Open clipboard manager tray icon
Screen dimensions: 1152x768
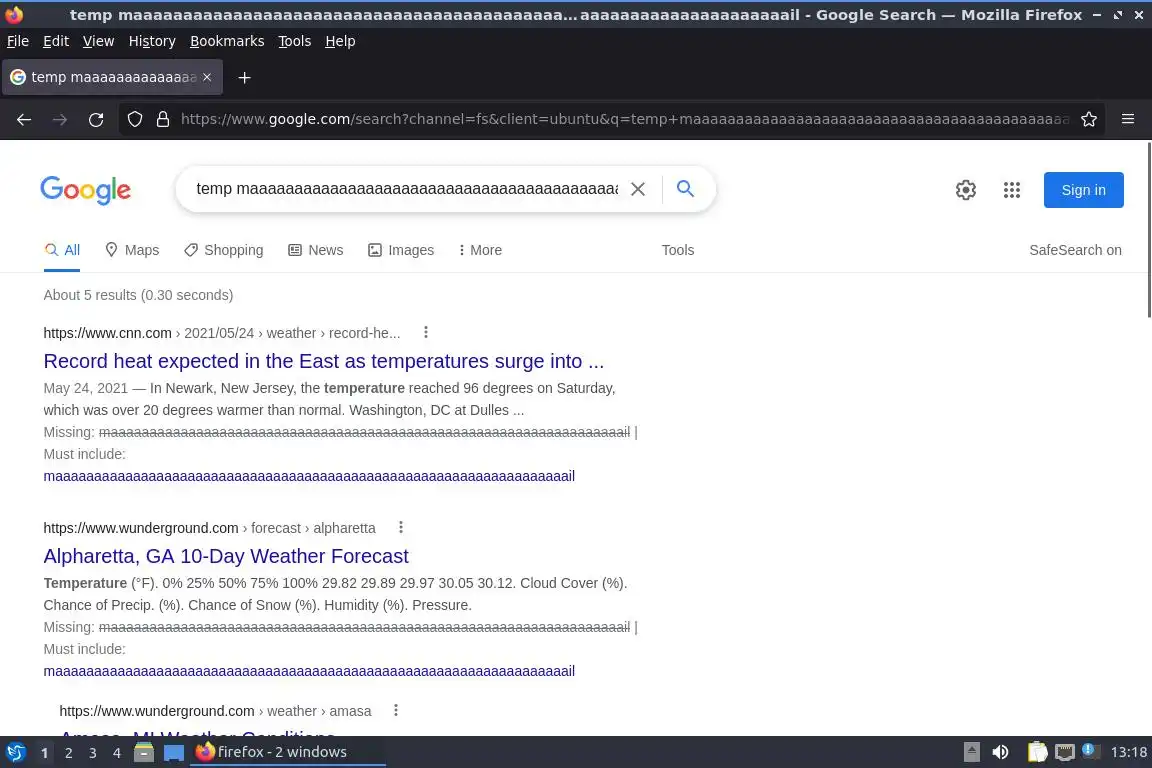1037,752
